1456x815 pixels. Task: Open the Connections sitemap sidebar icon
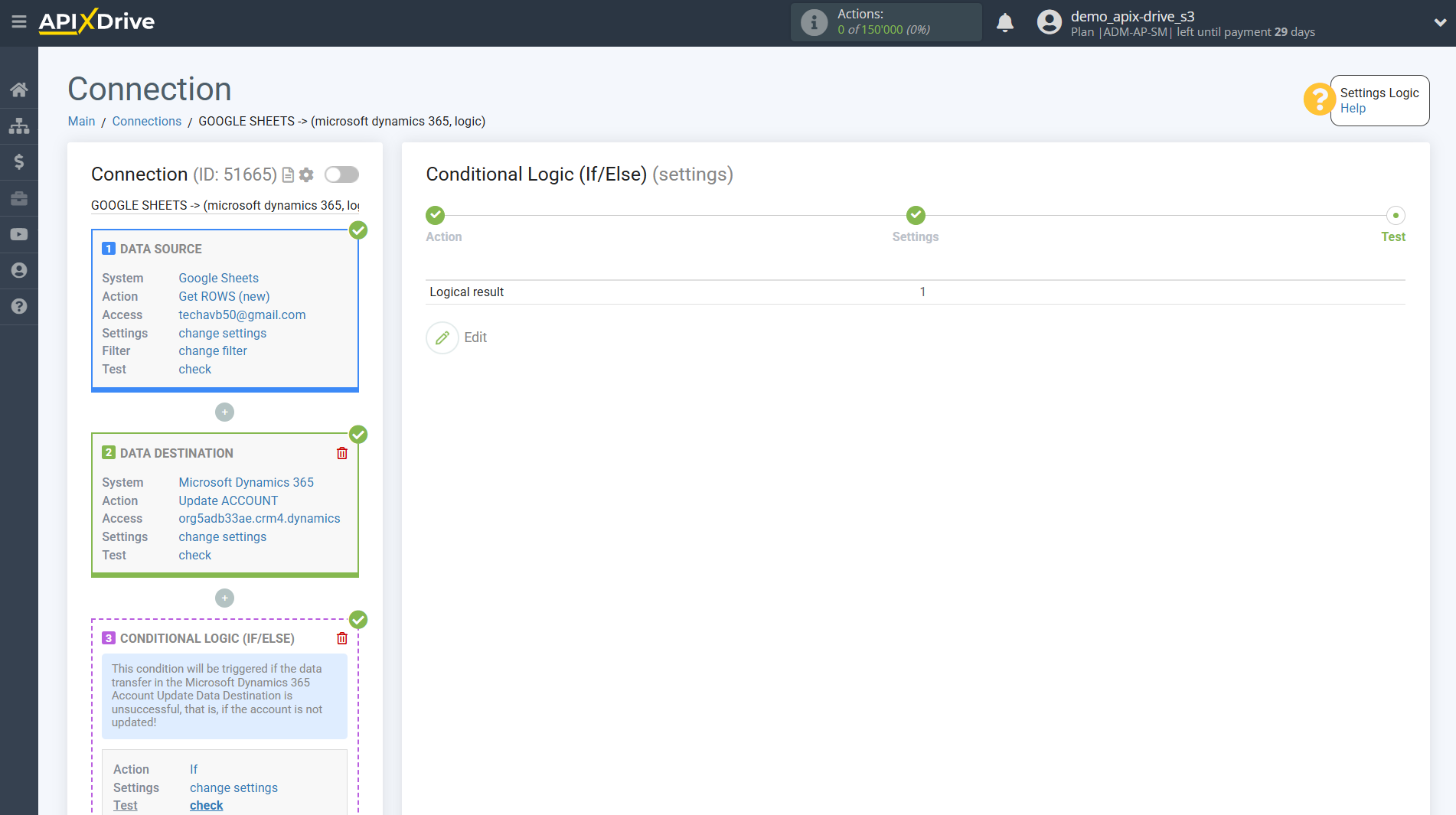pos(19,126)
